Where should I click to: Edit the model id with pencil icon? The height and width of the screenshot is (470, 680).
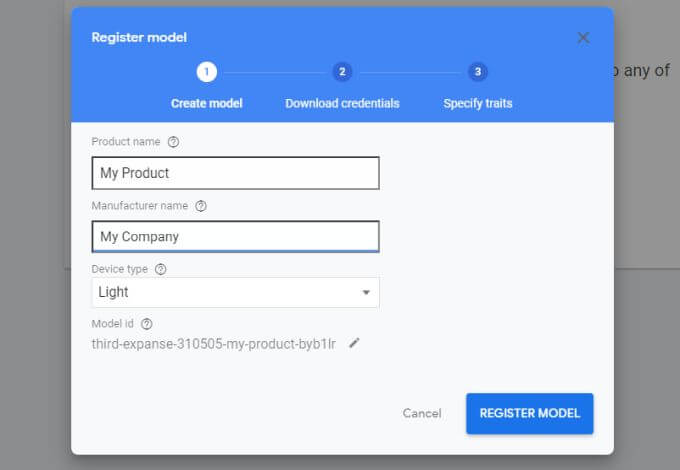pos(354,343)
